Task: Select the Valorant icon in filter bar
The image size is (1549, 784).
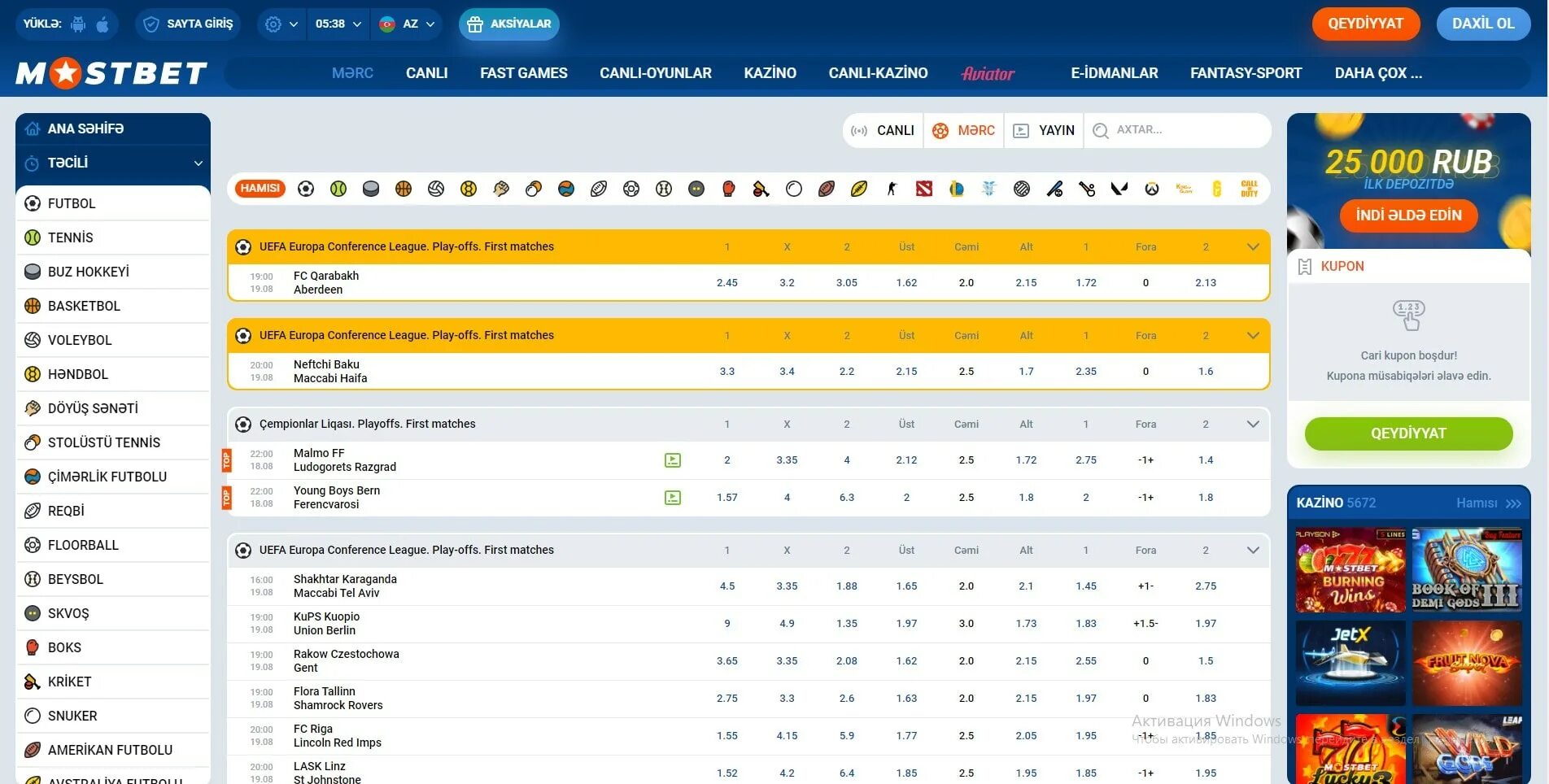Action: coord(1119,189)
